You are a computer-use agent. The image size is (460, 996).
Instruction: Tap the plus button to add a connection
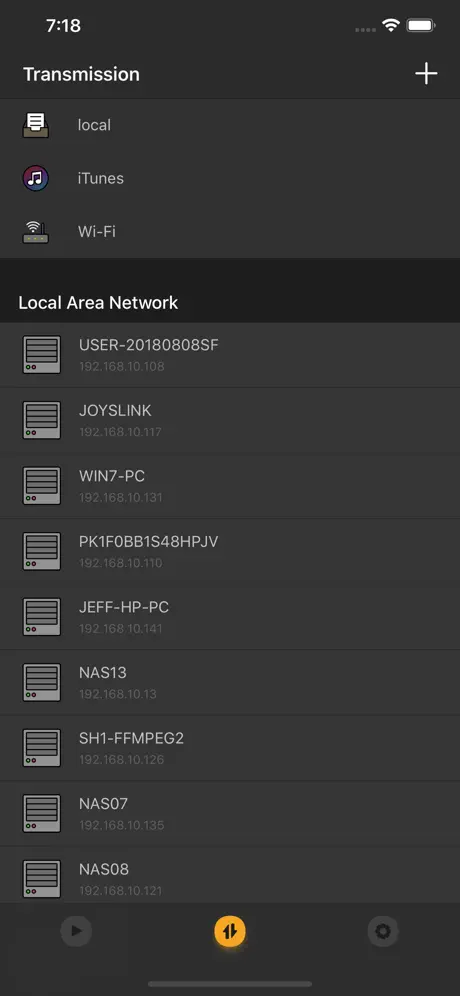426,74
